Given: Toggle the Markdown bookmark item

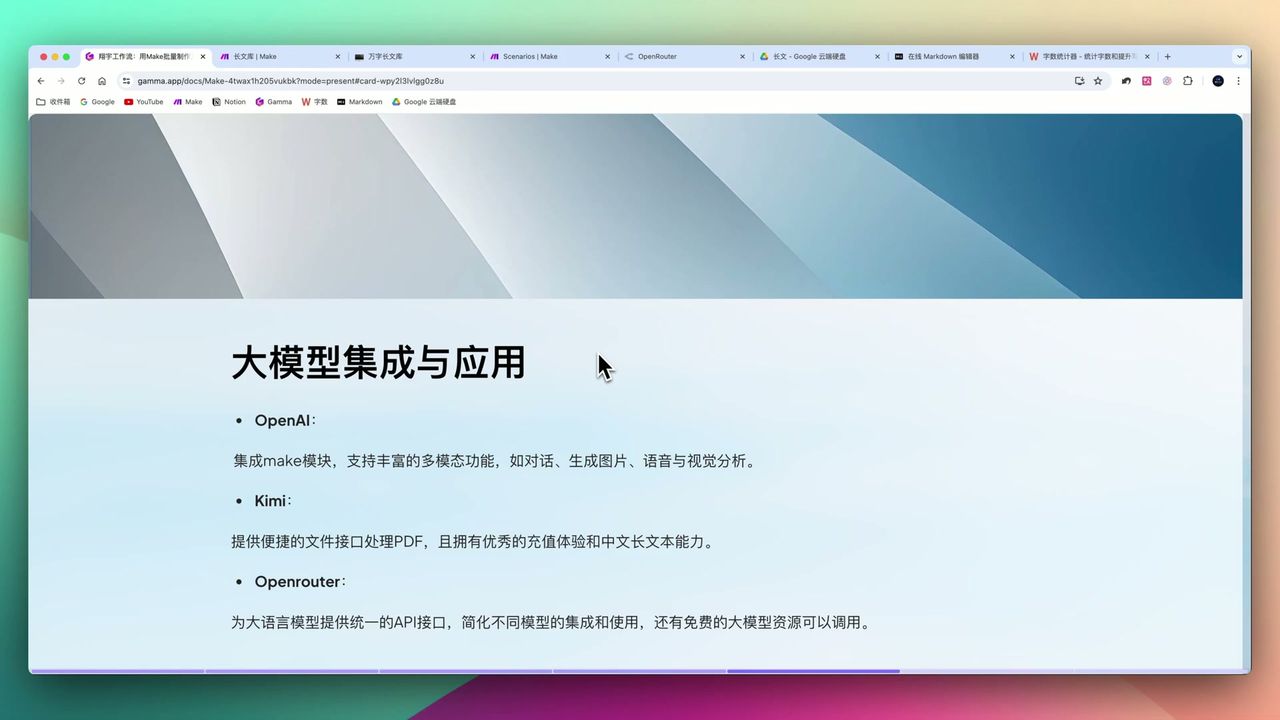Looking at the screenshot, I should click(x=358, y=101).
